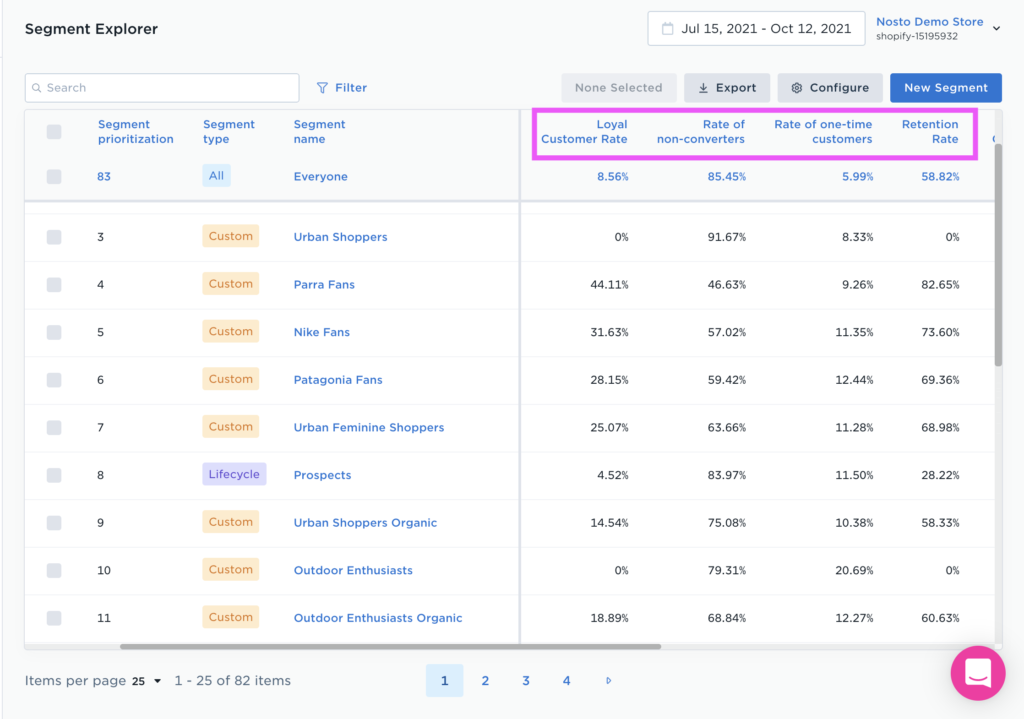Screen dimensions: 1024x719
Task: Tick the select-all checkbox in the header
Action: pyautogui.click(x=54, y=132)
